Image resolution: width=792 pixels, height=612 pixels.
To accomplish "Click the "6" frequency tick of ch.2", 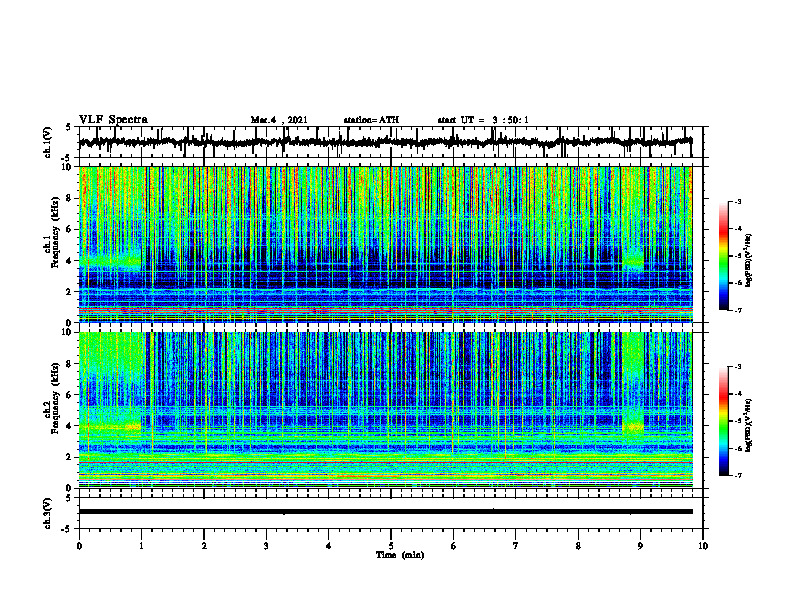I will (x=70, y=395).
